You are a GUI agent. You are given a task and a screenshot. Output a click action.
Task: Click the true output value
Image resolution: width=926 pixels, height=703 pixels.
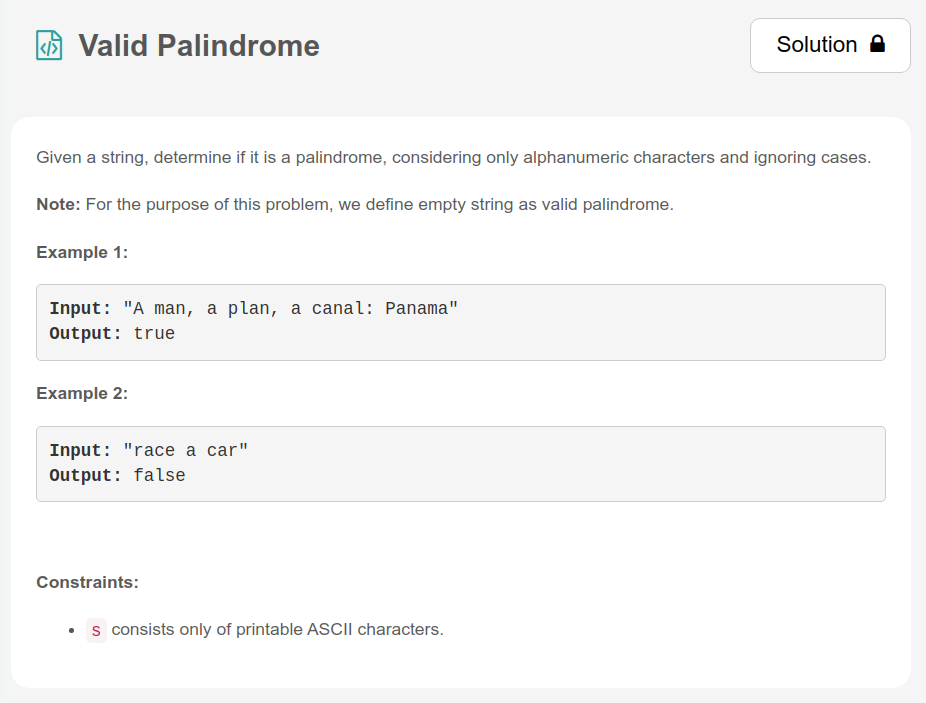coord(154,334)
